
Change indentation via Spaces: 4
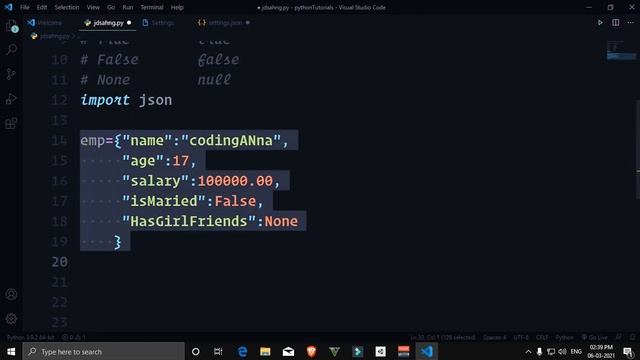click(494, 338)
